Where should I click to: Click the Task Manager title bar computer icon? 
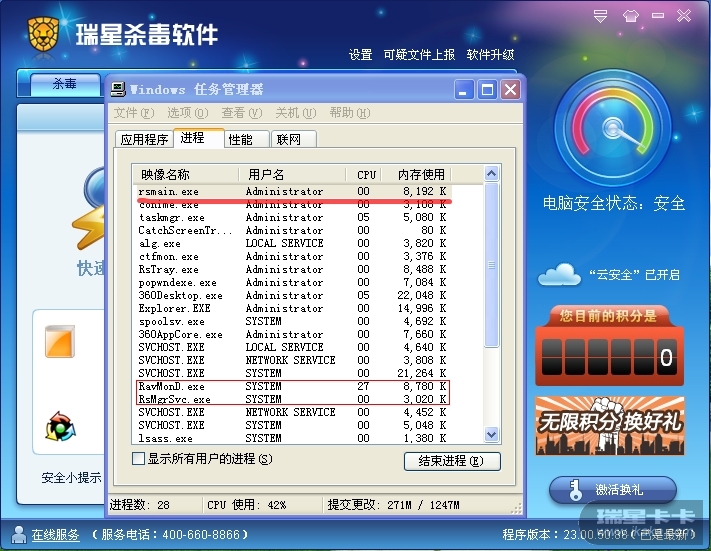tap(118, 89)
